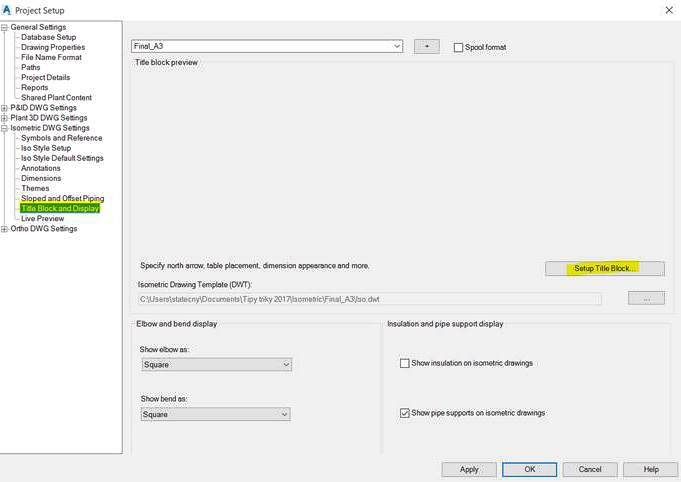Viewport: 681px width, 482px height.
Task: Select Live Preview in the tree
Action: tap(42, 218)
